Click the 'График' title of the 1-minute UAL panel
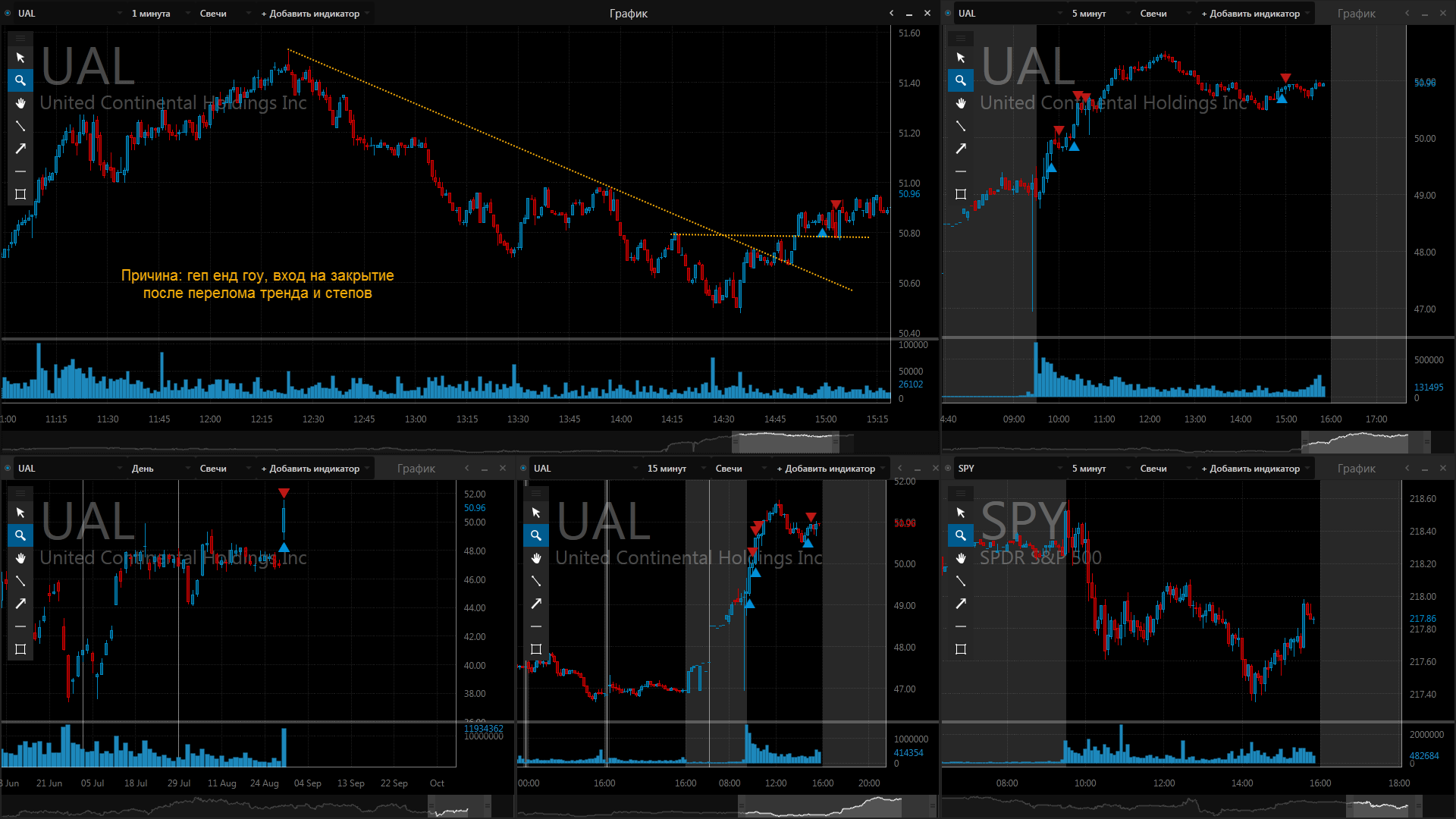 [x=628, y=14]
